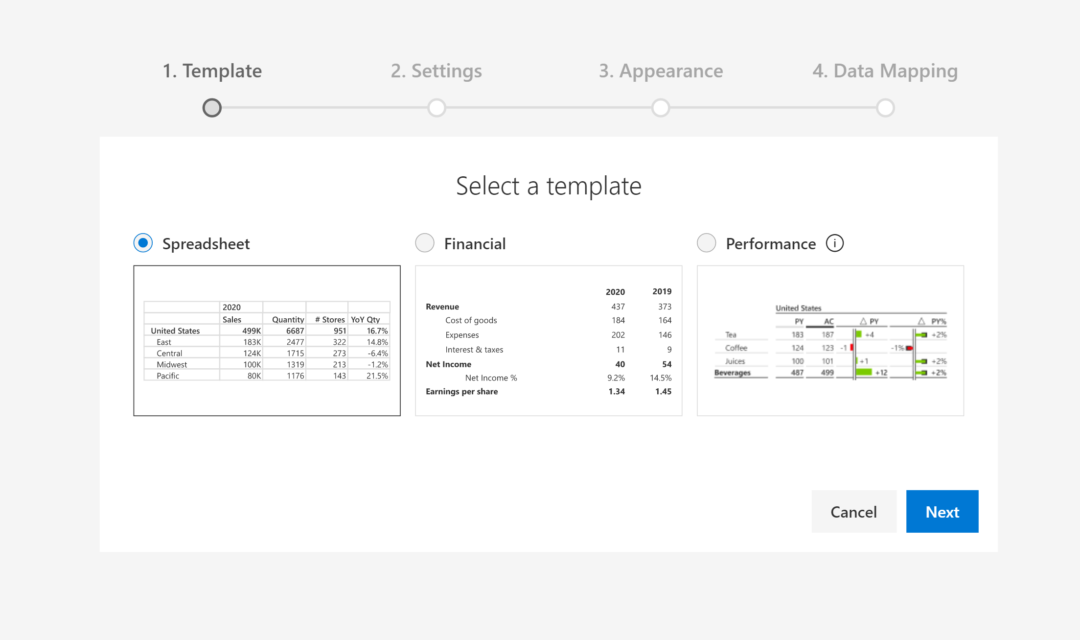Click the Performance template preview thumbnail
1080x640 pixels.
(x=830, y=340)
